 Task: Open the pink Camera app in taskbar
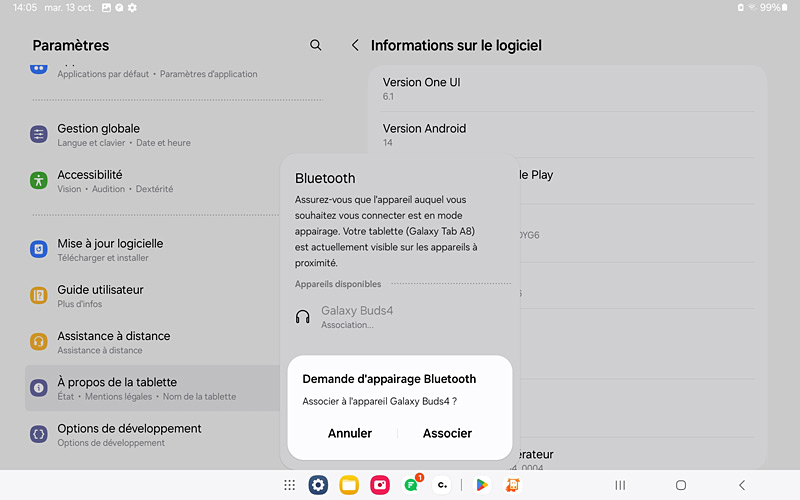click(380, 485)
